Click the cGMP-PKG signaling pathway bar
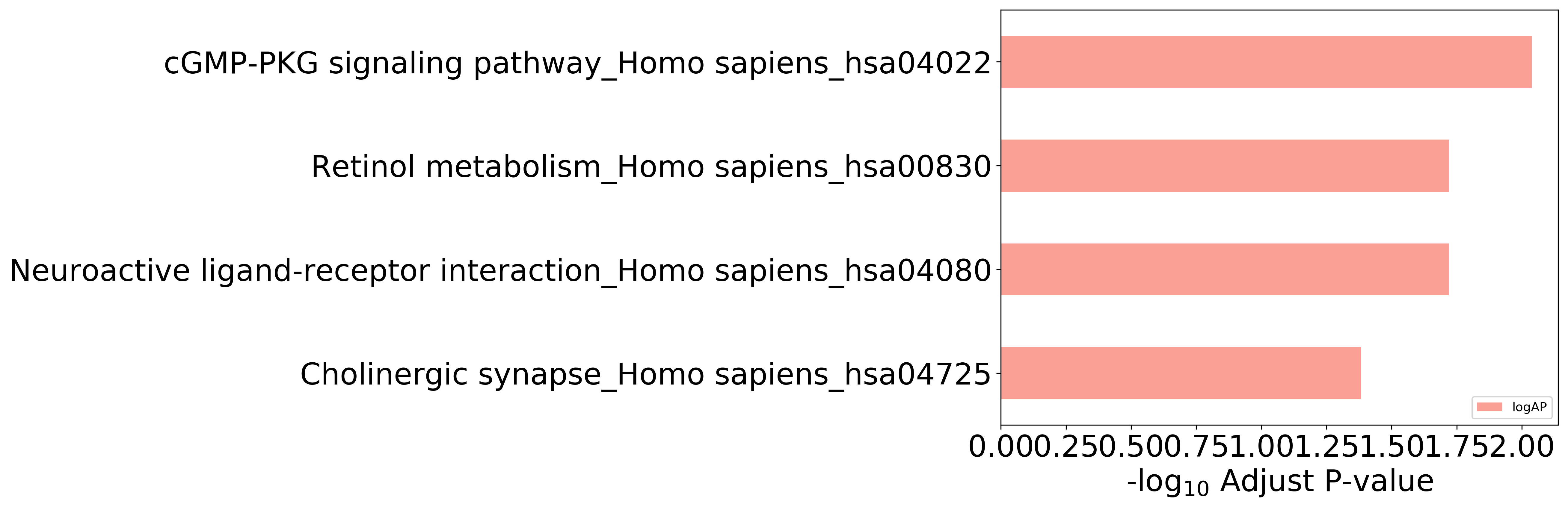The width and height of the screenshot is (1568, 507). coord(1266,62)
